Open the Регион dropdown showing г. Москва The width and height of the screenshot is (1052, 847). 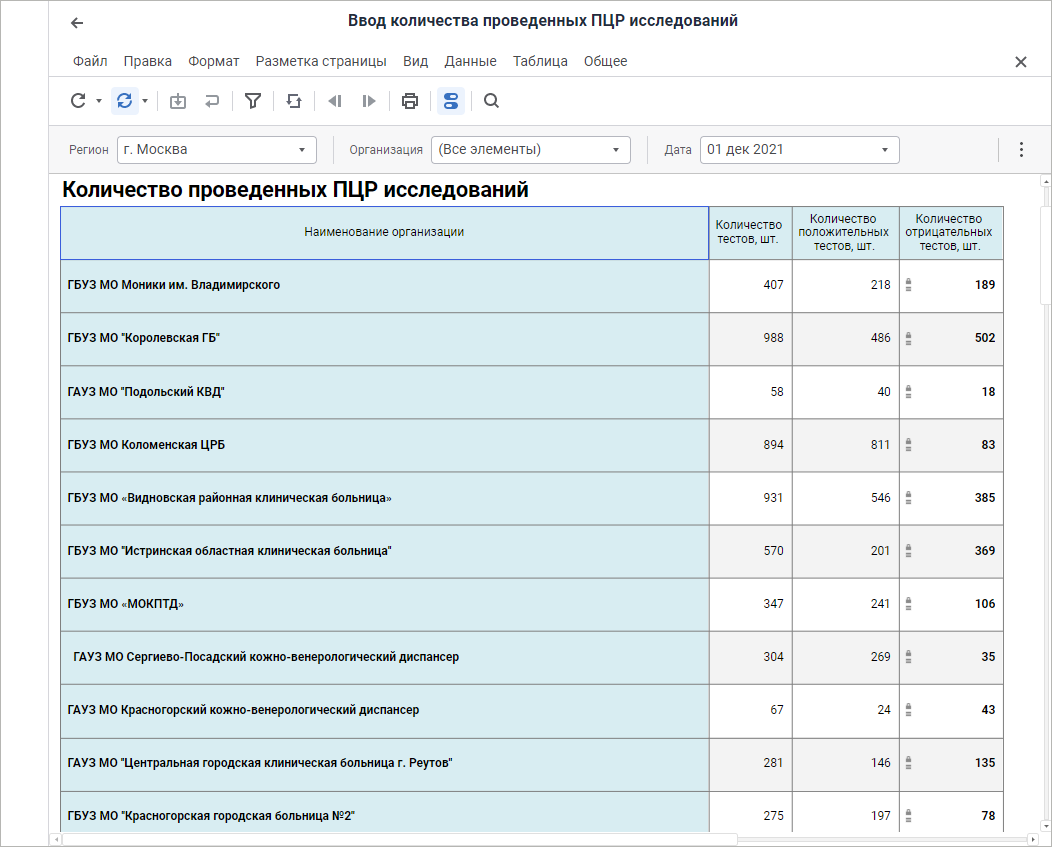tap(216, 150)
